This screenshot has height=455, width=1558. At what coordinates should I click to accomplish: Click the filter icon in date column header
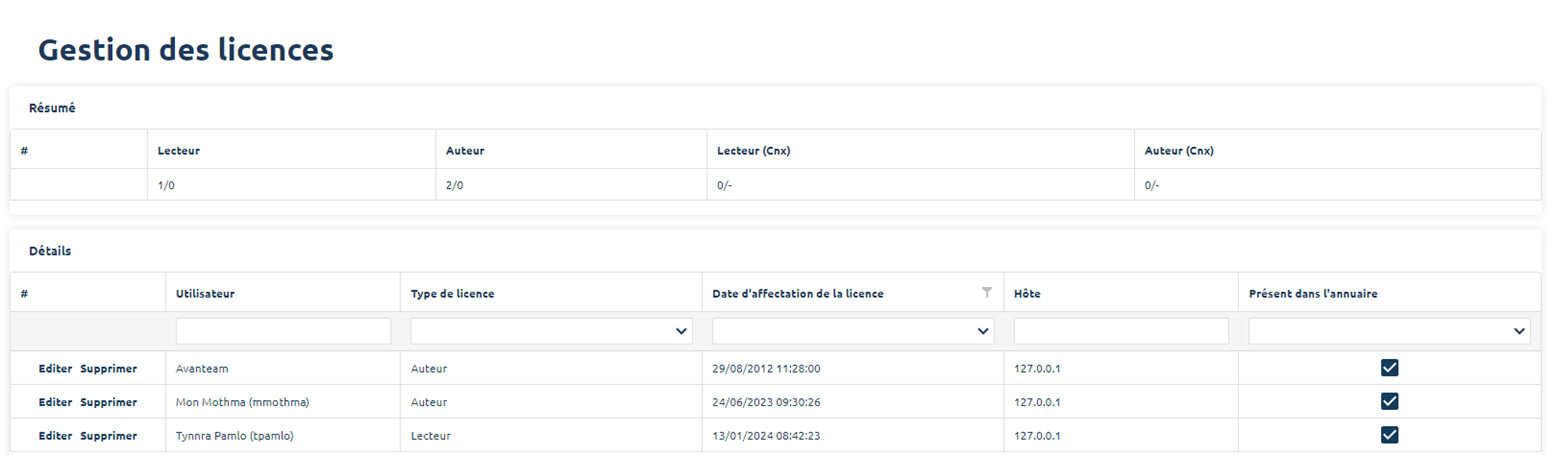987,292
